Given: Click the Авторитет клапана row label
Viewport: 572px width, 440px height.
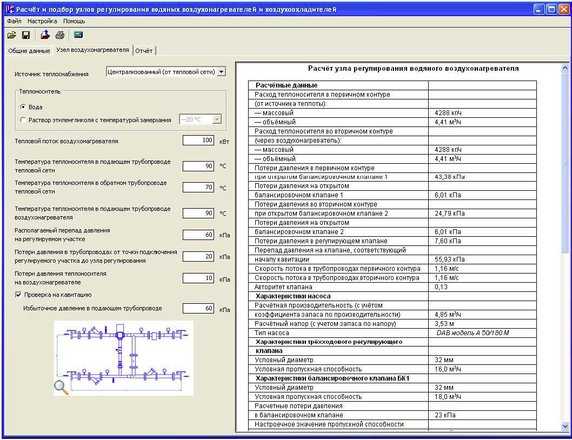Looking at the screenshot, I should (283, 287).
